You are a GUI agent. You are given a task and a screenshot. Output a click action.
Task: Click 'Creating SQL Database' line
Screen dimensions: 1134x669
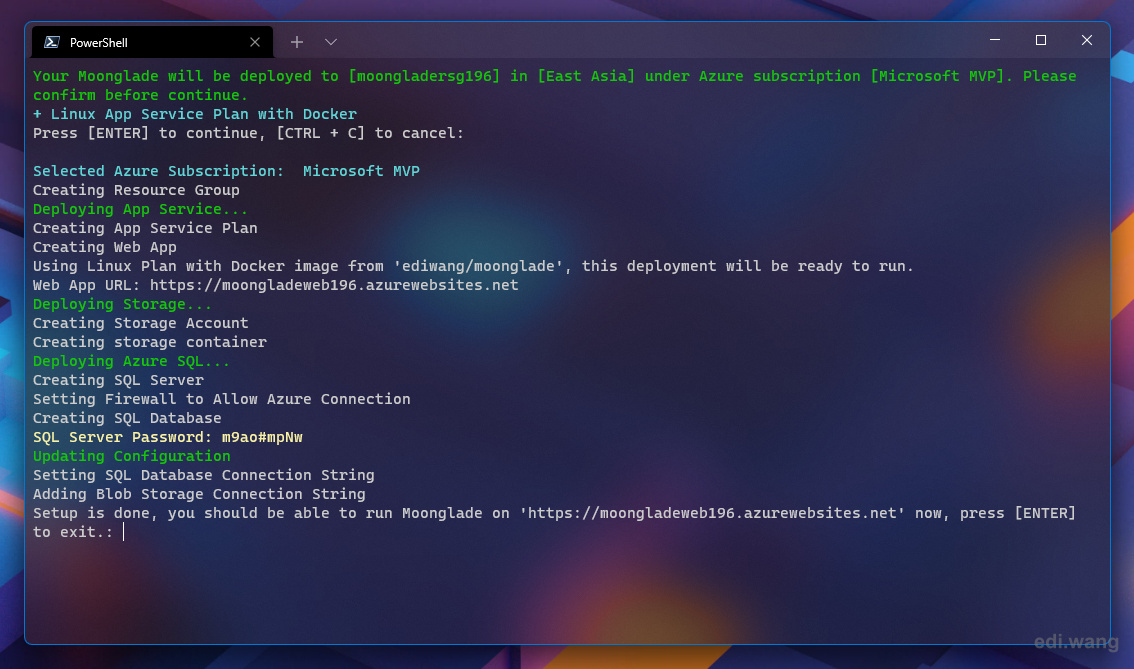[127, 418]
